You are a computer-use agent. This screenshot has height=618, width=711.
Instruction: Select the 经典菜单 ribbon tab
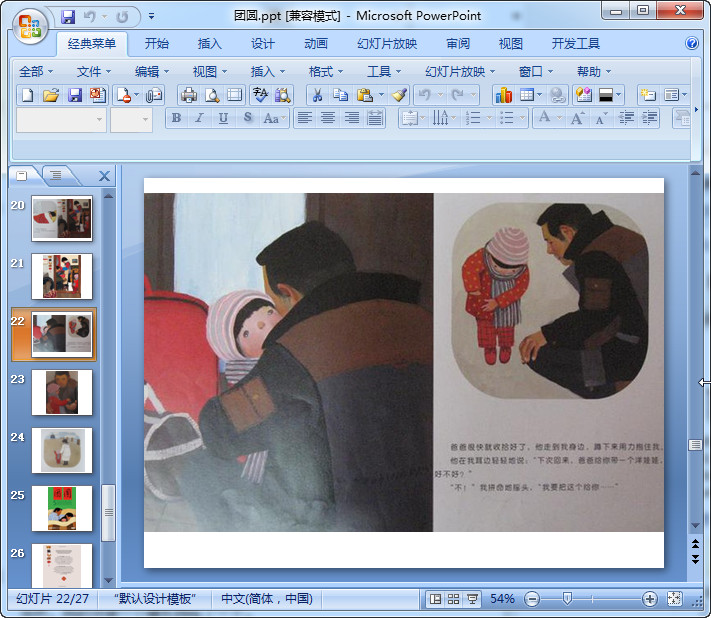click(92, 44)
